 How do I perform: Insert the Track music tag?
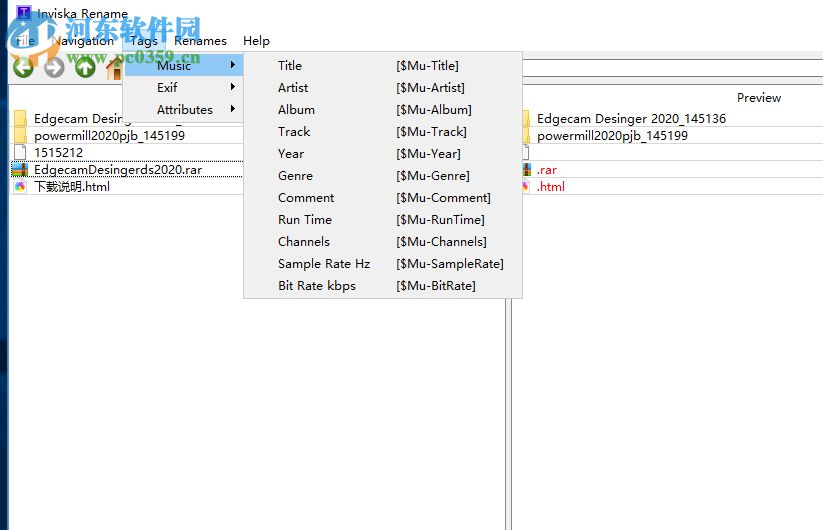pyautogui.click(x=383, y=131)
